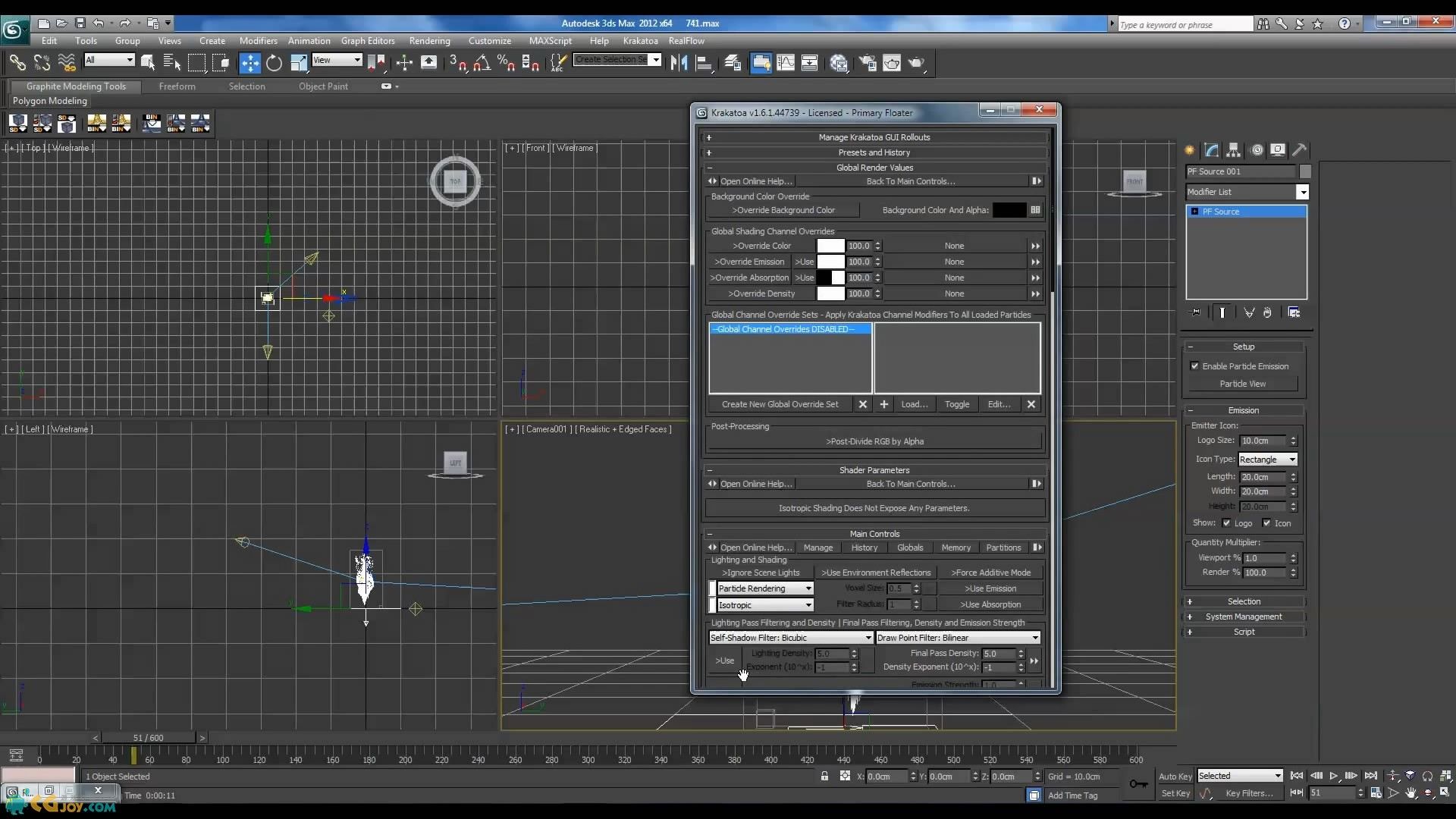
Task: Go to the End frame button
Action: click(1371, 776)
